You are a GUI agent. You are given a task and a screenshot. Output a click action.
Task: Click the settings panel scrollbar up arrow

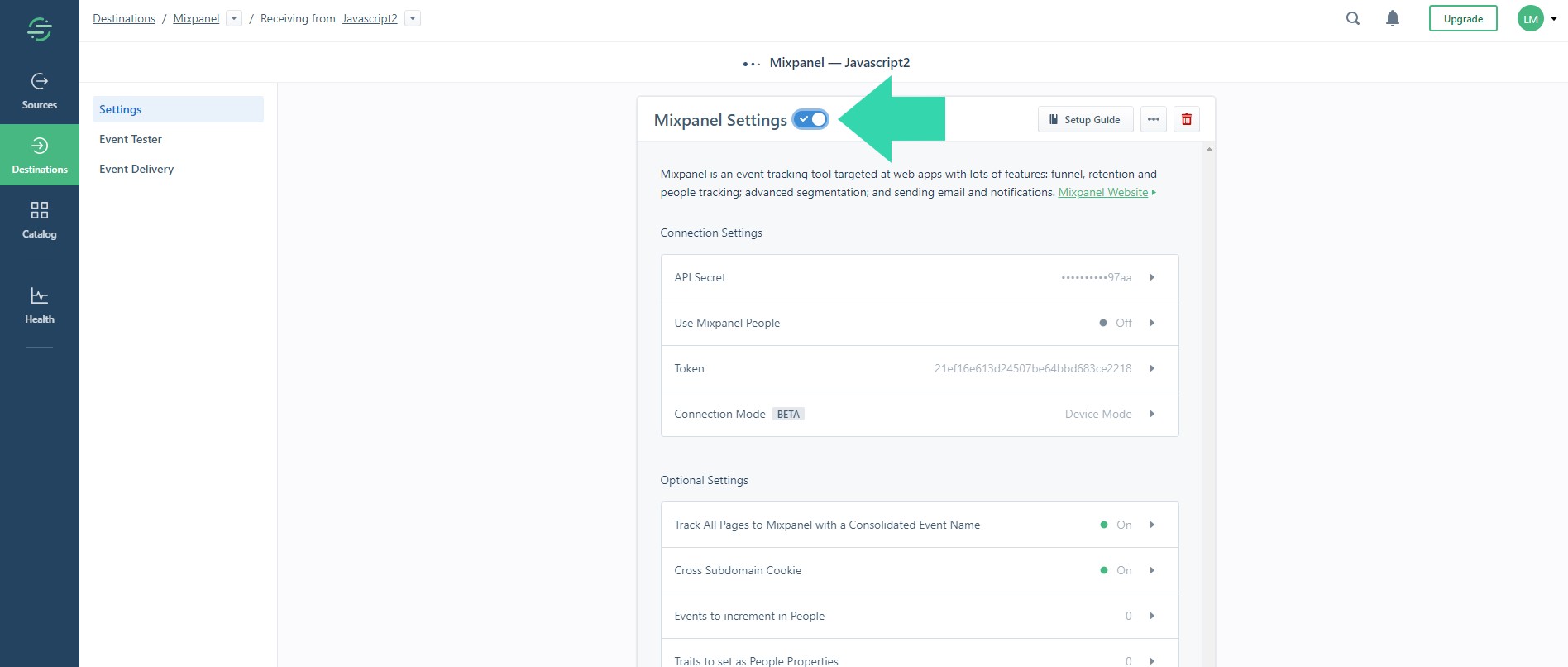[1209, 150]
